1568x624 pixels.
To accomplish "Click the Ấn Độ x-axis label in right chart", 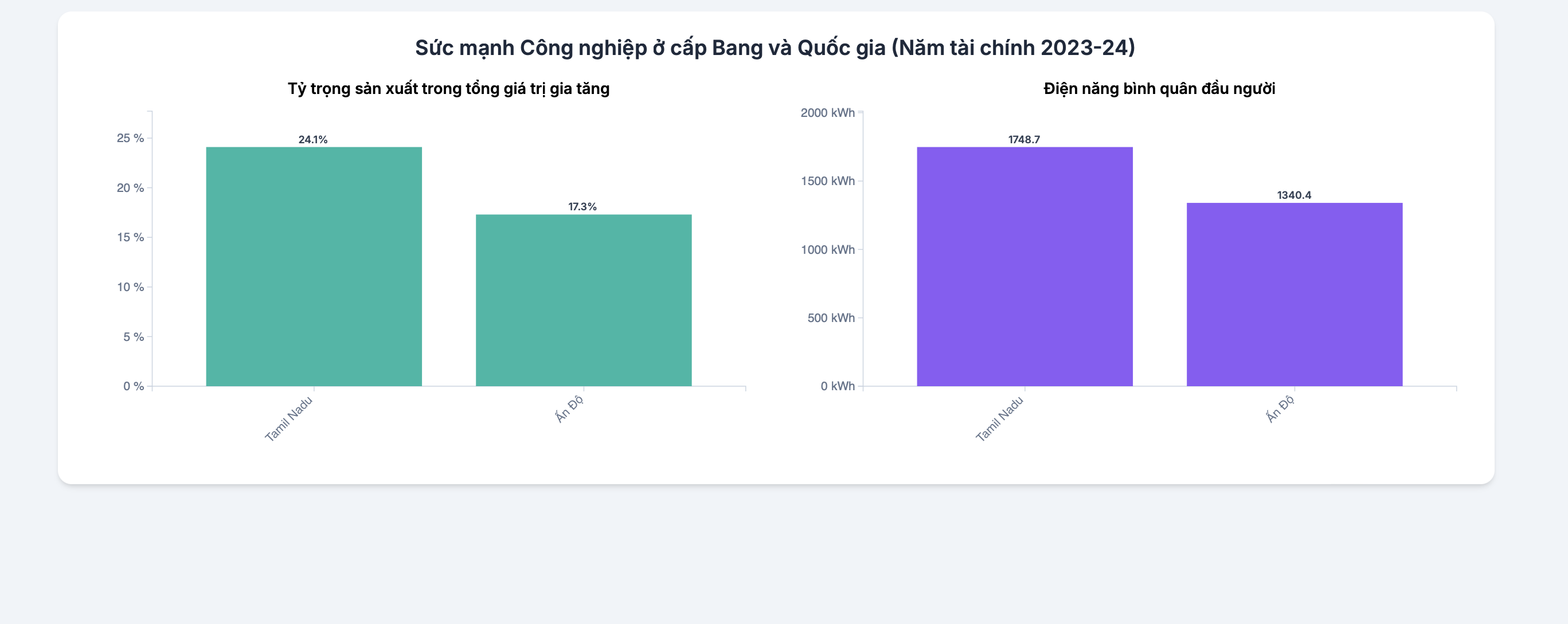I will coord(1281,409).
